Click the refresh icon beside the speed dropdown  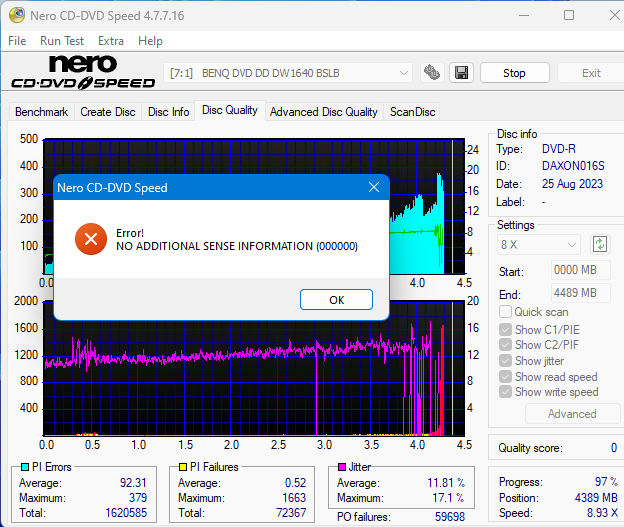600,244
